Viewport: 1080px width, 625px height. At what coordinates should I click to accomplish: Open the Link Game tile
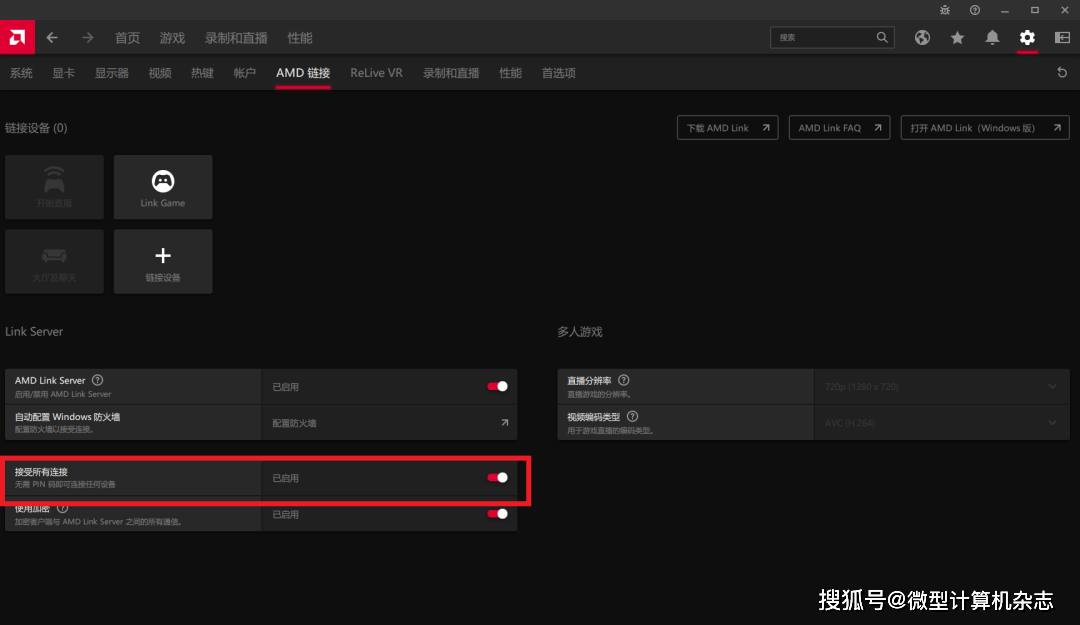pyautogui.click(x=163, y=187)
